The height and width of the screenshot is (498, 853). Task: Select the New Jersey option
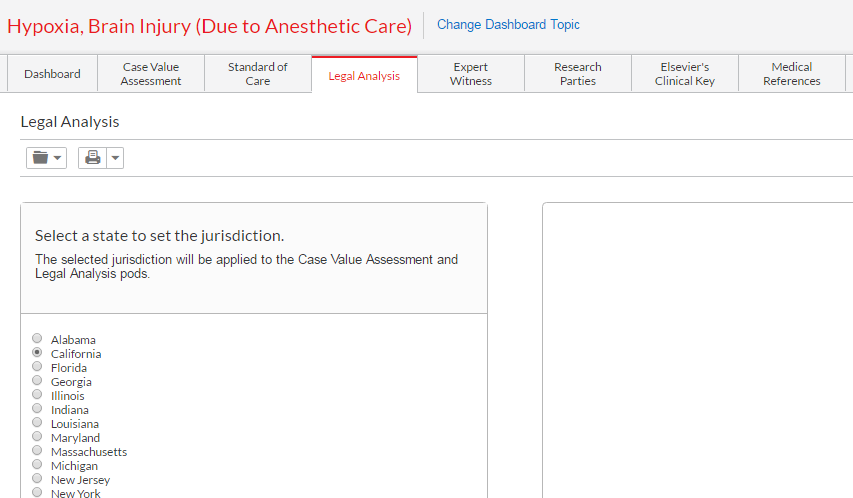pyautogui.click(x=37, y=478)
